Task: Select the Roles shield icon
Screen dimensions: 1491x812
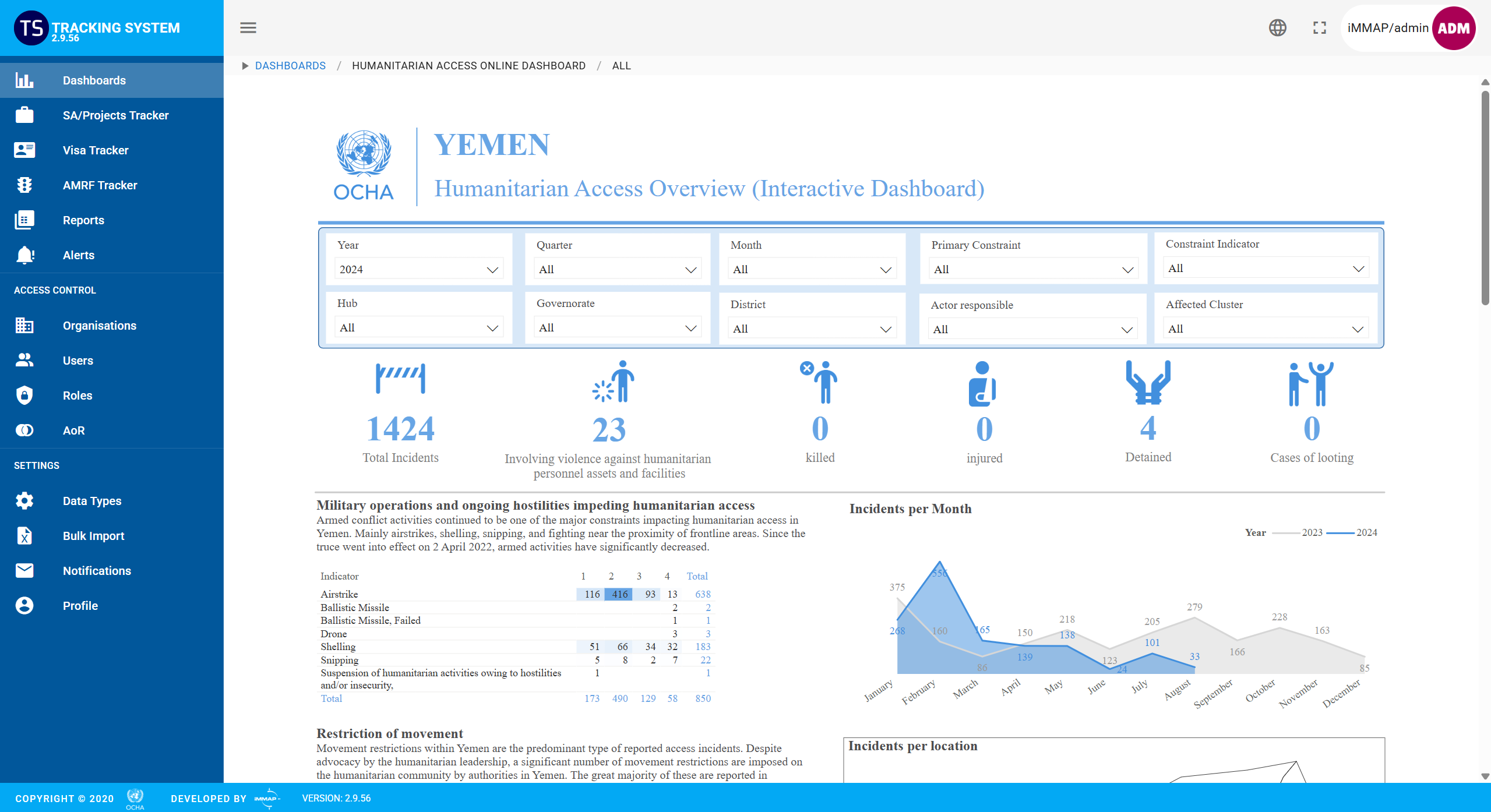Action: [x=24, y=395]
